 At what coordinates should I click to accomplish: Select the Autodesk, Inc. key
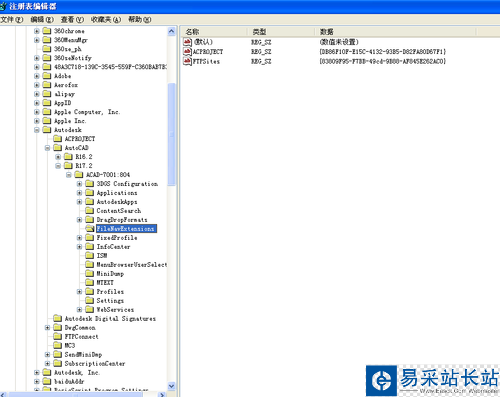[77, 373]
